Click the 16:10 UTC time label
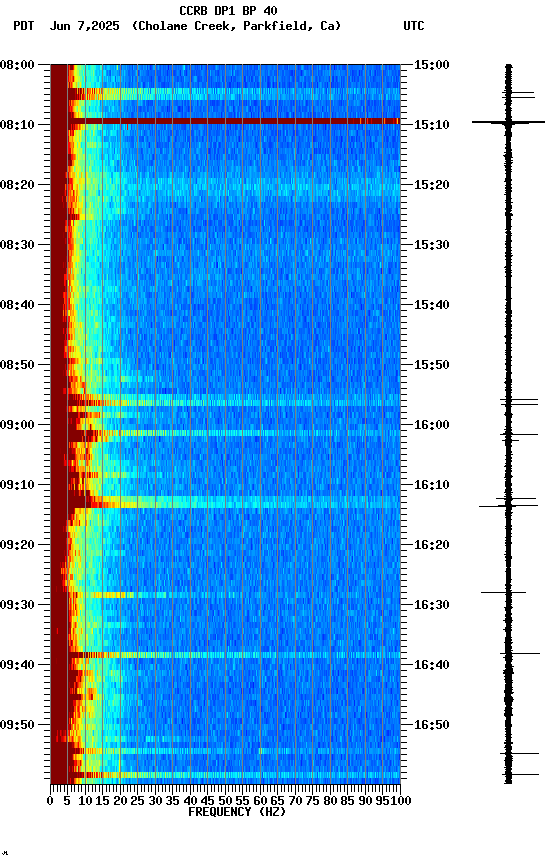The height and width of the screenshot is (864, 552). 432,485
